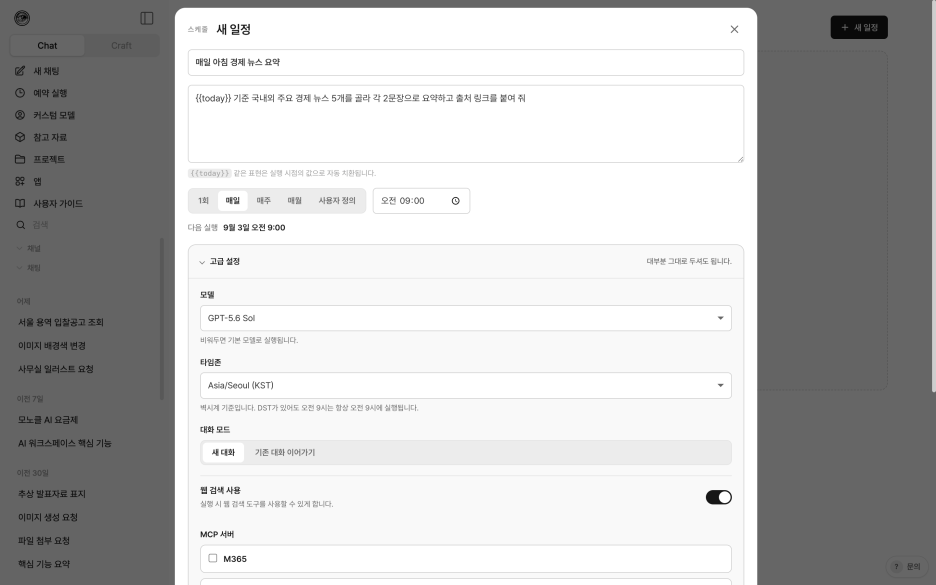Click the sidebar scrollbar thumb

click(162, 319)
